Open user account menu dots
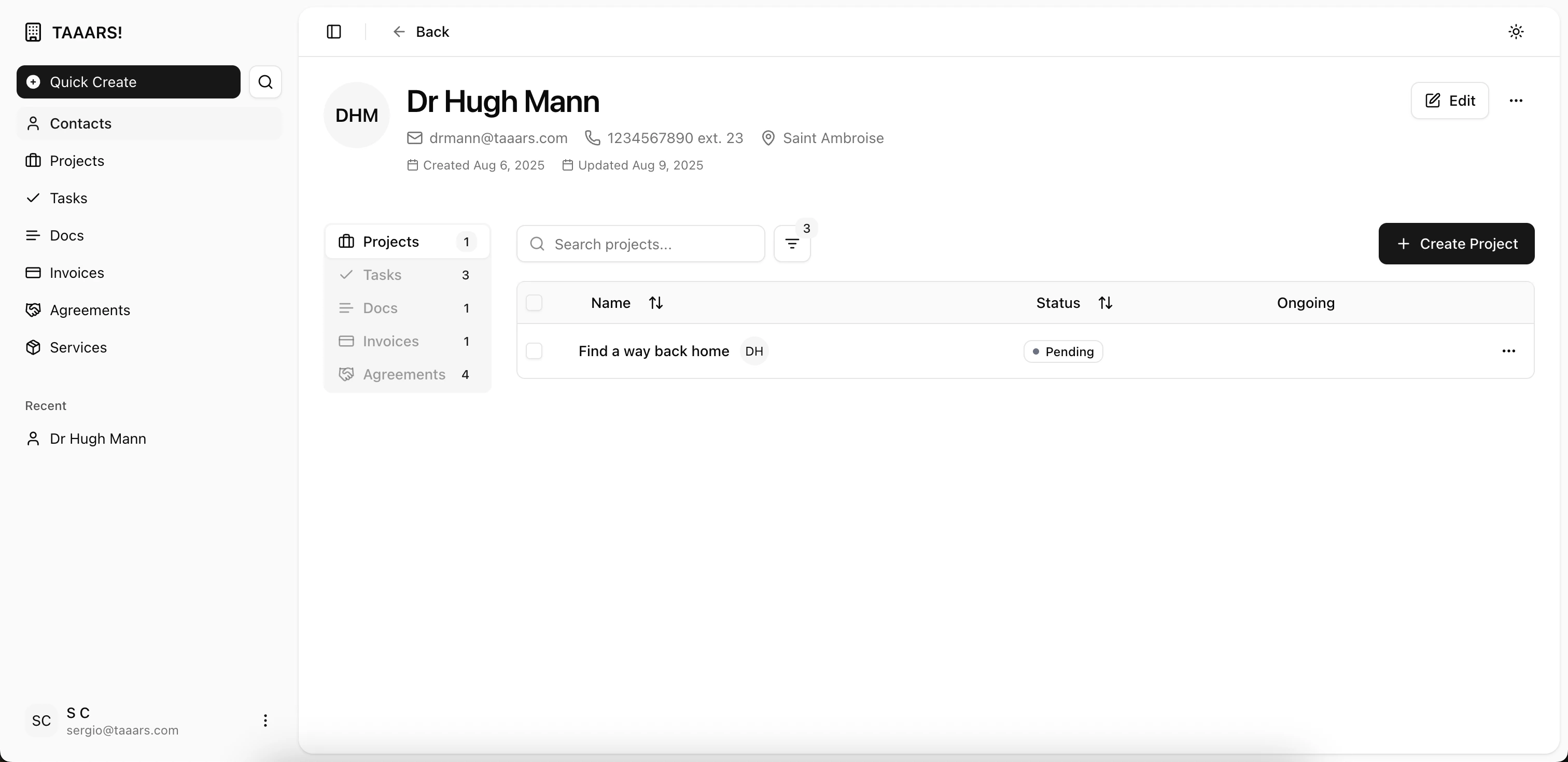 pos(265,721)
